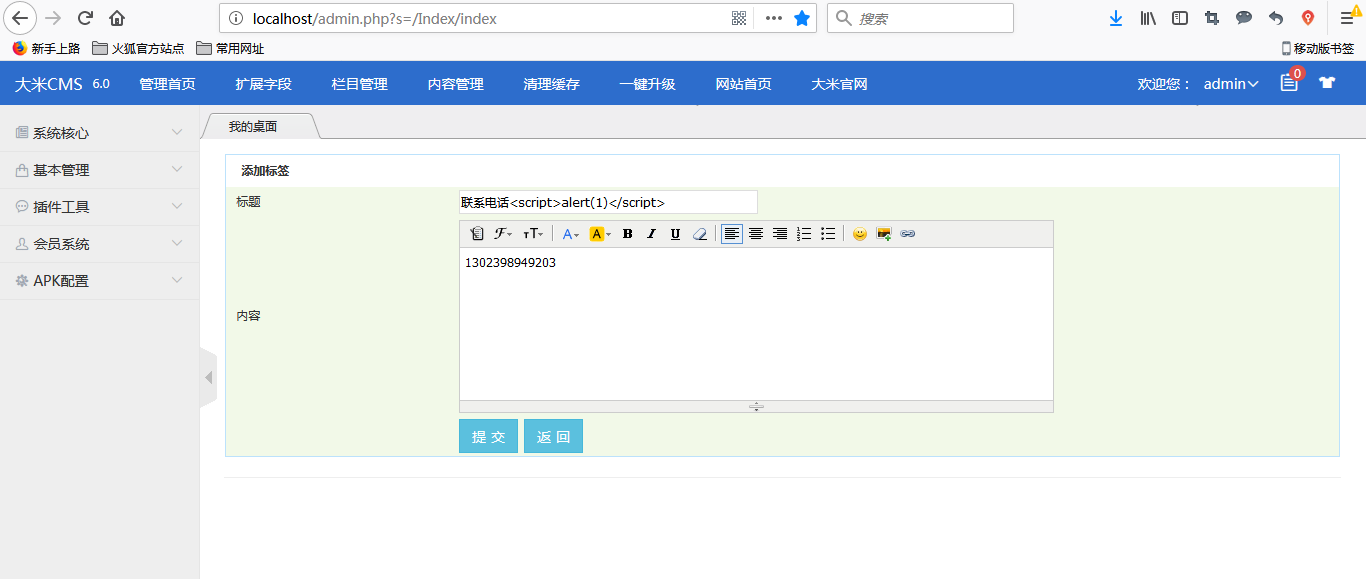
Task: Click the paste-from-Word icon in the editor
Action: click(477, 234)
